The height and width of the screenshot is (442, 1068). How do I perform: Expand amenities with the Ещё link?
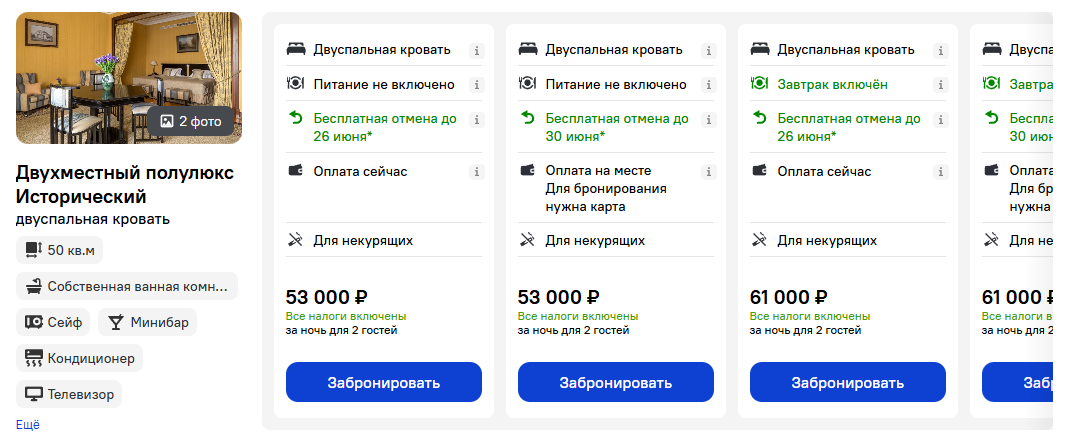pos(28,425)
